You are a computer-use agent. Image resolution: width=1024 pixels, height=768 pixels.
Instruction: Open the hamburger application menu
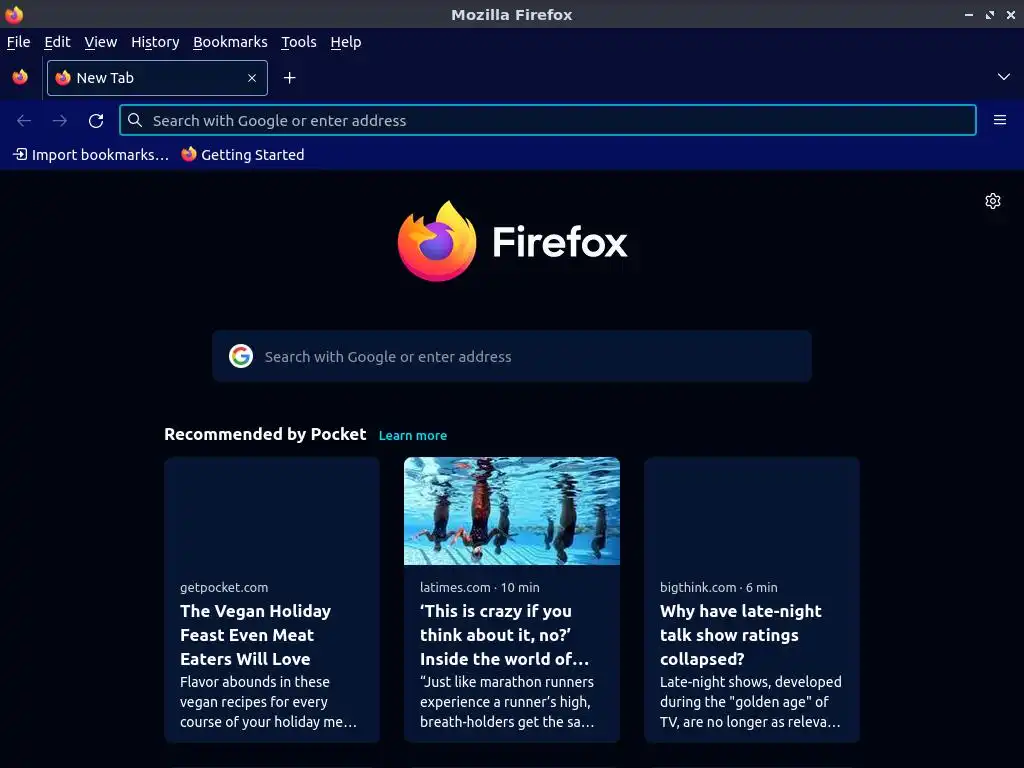[1000, 120]
